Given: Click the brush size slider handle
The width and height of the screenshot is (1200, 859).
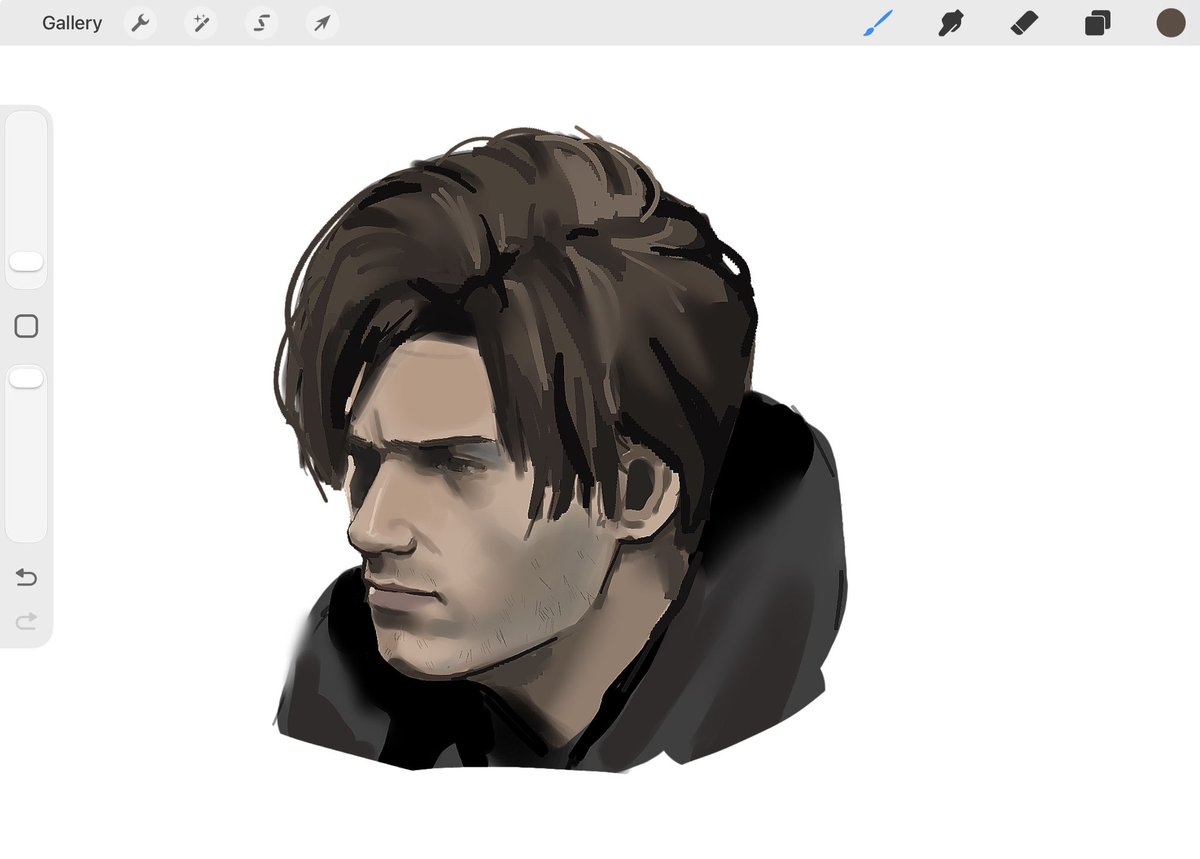Looking at the screenshot, I should [x=26, y=262].
